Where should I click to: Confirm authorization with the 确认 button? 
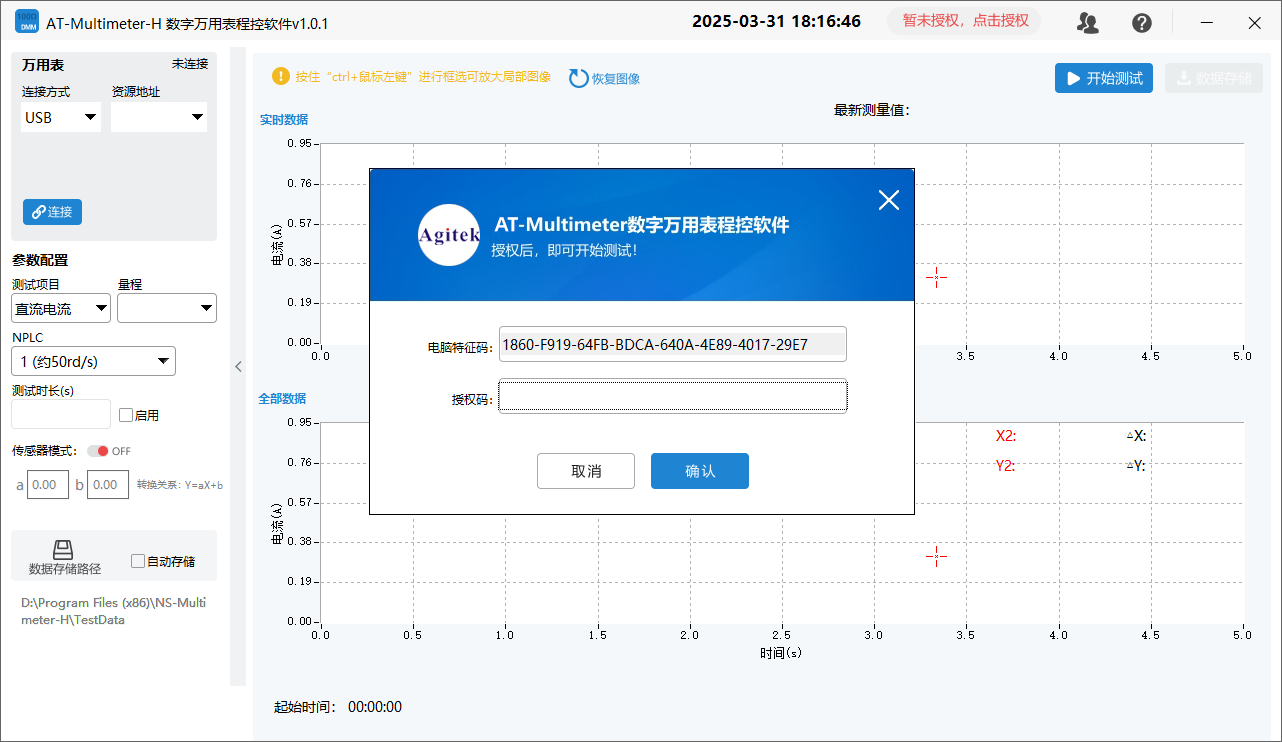click(700, 471)
